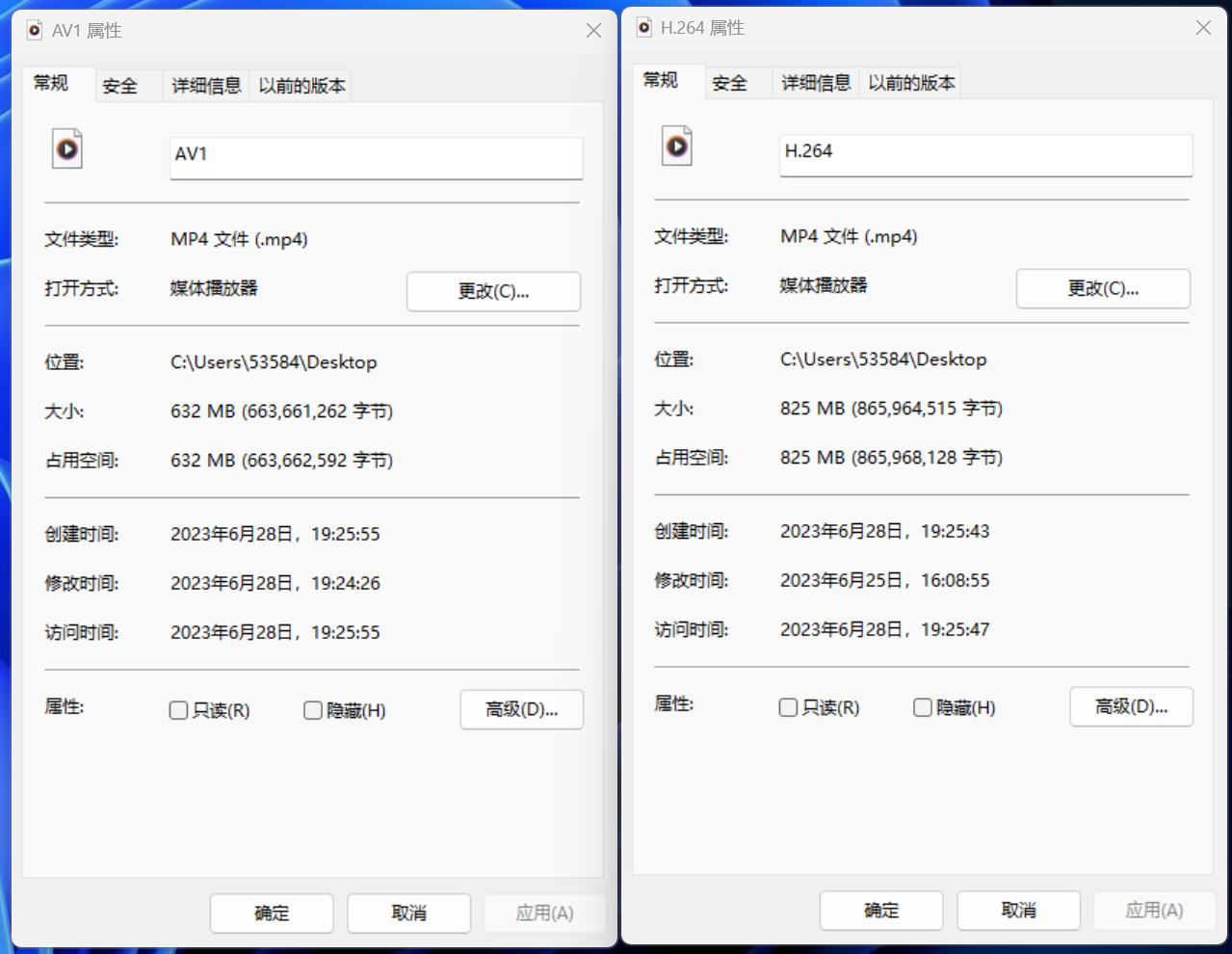This screenshot has height=954, width=1232.
Task: Click the title bar icon of H.264 属性 window
Action: pos(642,28)
